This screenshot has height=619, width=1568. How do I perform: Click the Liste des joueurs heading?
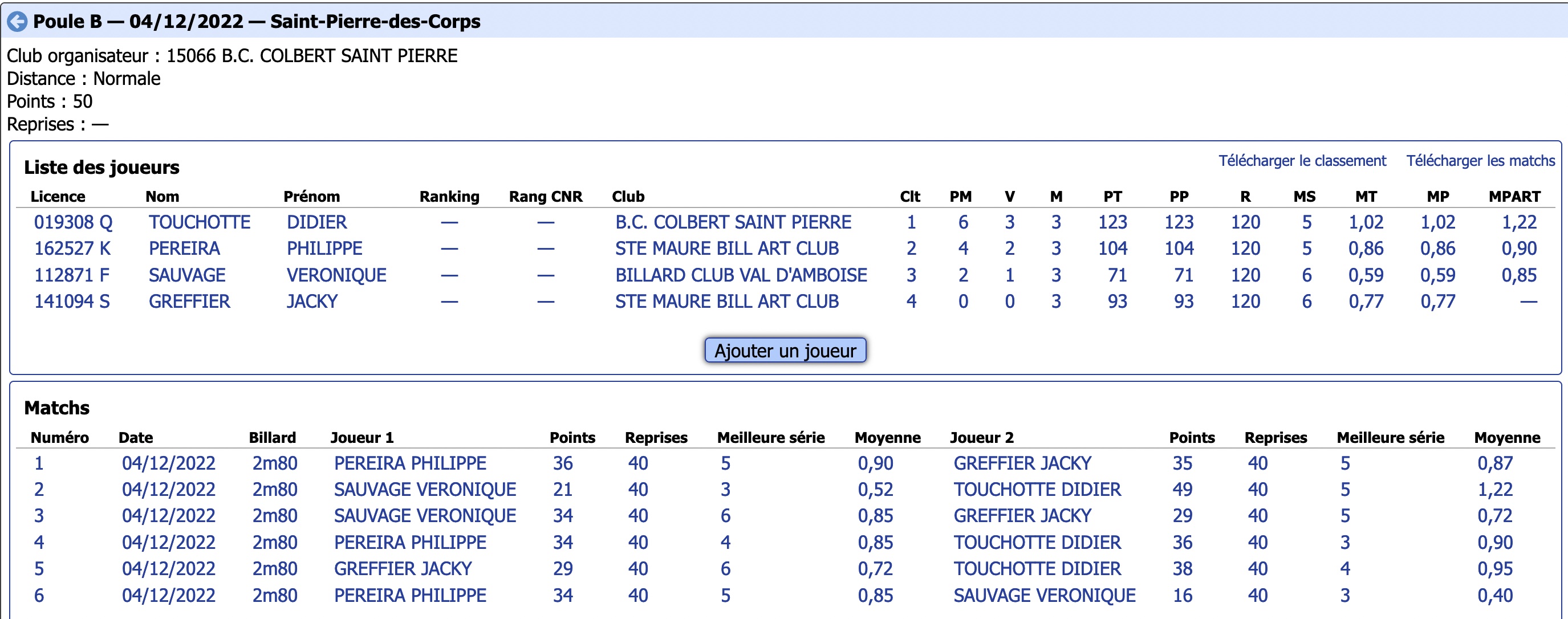pyautogui.click(x=101, y=168)
